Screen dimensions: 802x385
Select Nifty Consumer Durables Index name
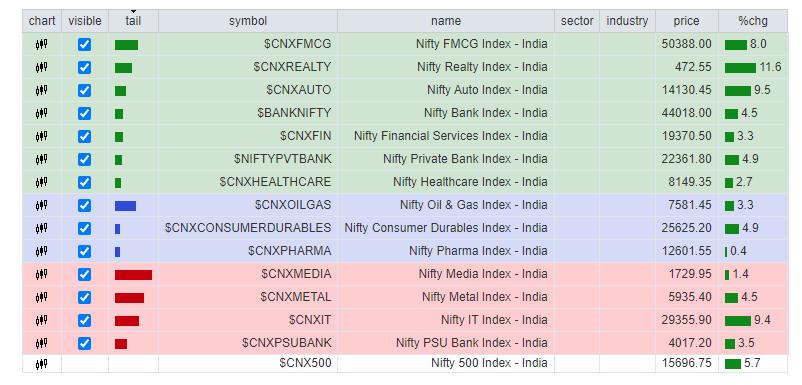click(x=446, y=228)
